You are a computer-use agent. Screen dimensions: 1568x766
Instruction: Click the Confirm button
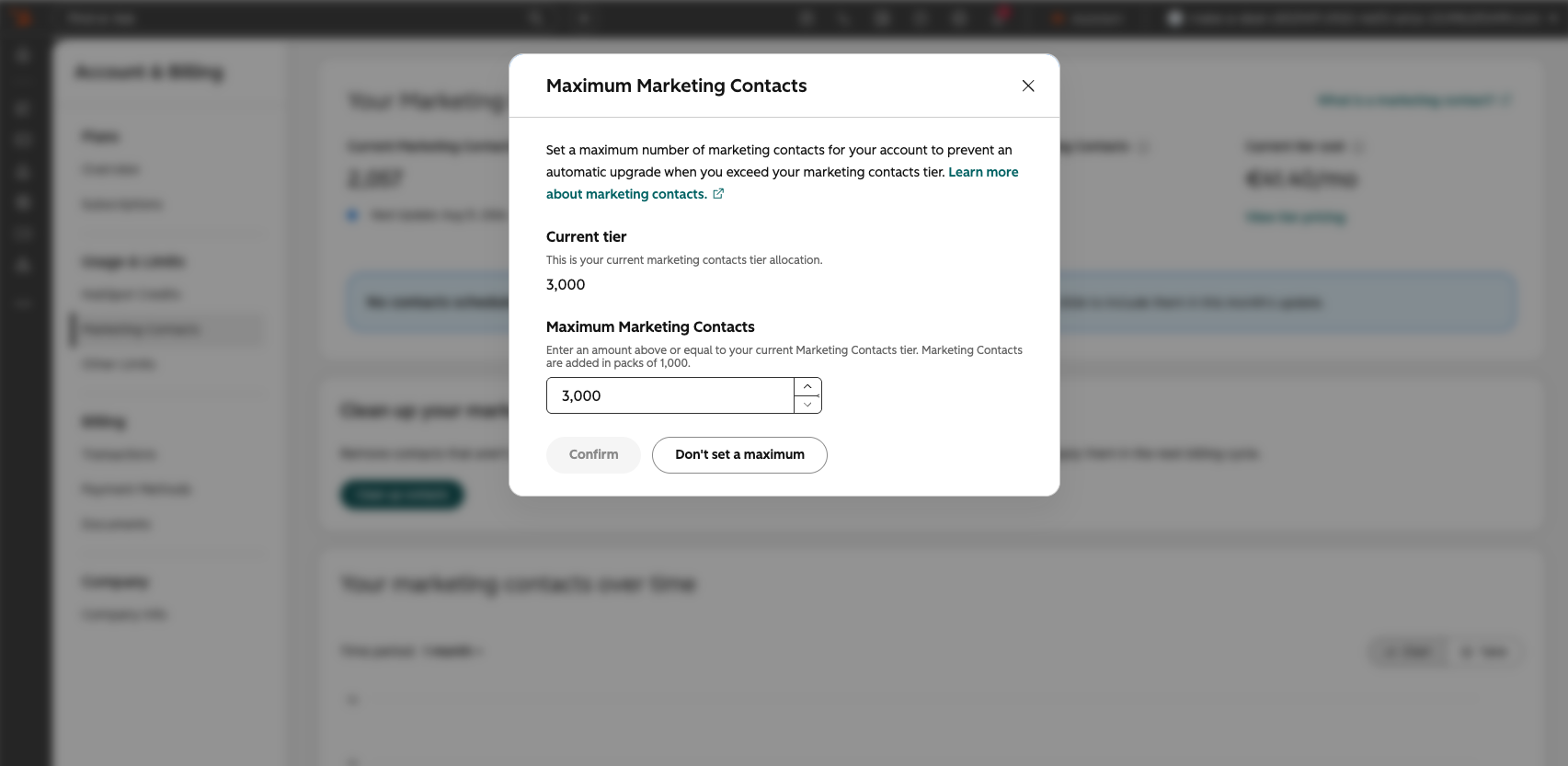click(x=593, y=454)
